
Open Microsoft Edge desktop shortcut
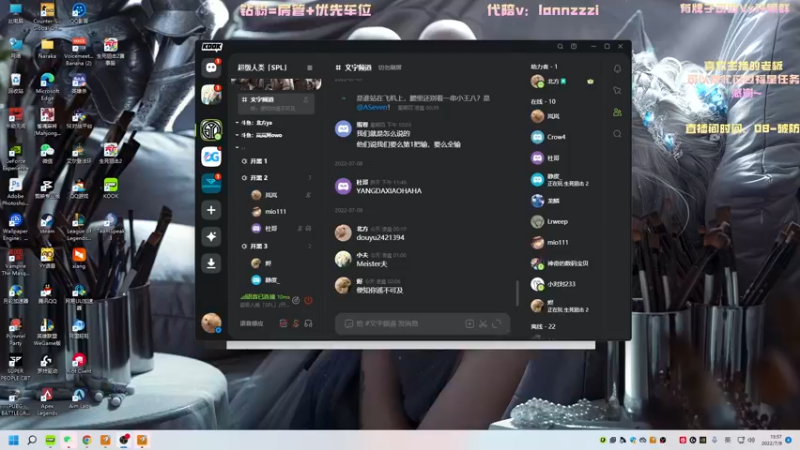(47, 86)
